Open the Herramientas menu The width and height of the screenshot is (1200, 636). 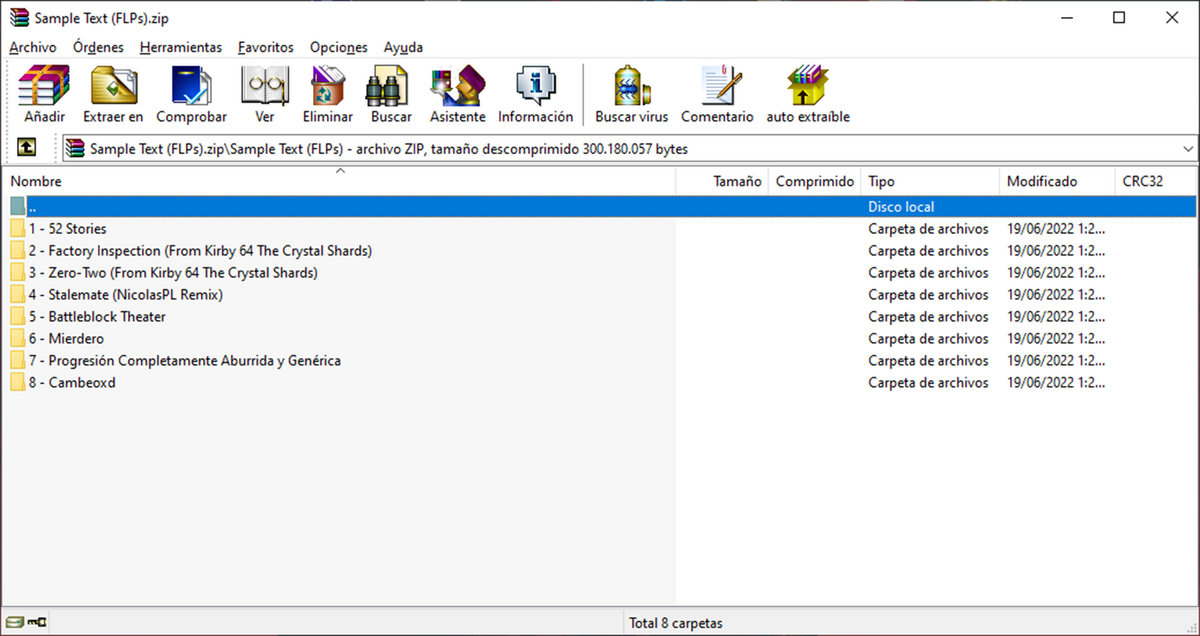181,47
